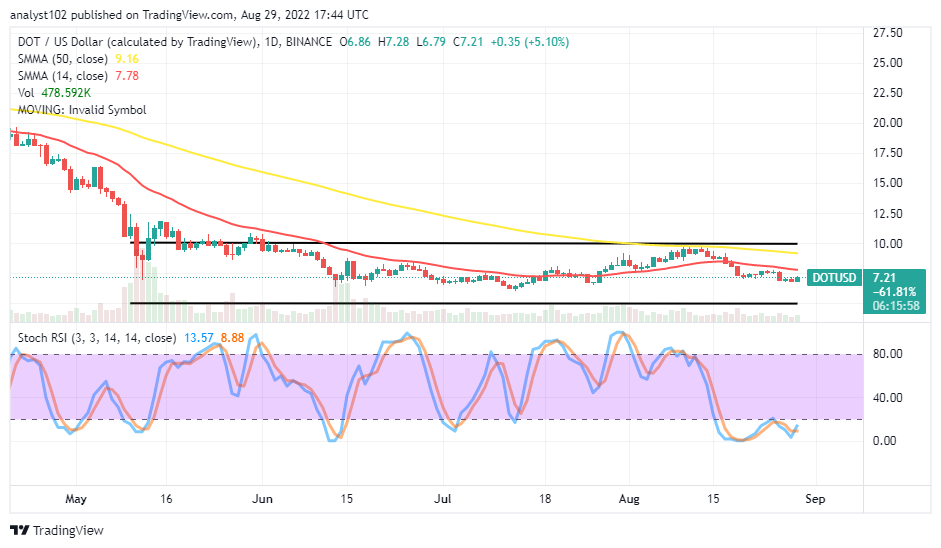Select the SMMA (14, close) legend

point(78,76)
